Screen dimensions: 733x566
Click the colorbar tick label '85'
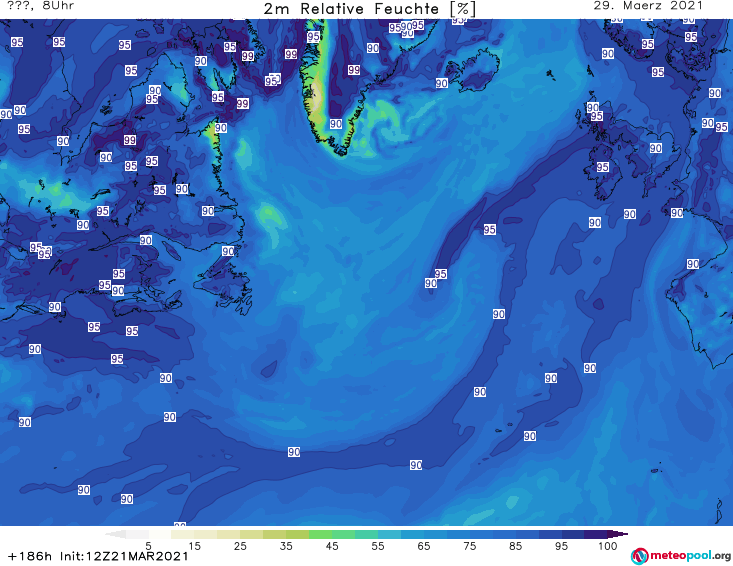tap(515, 546)
